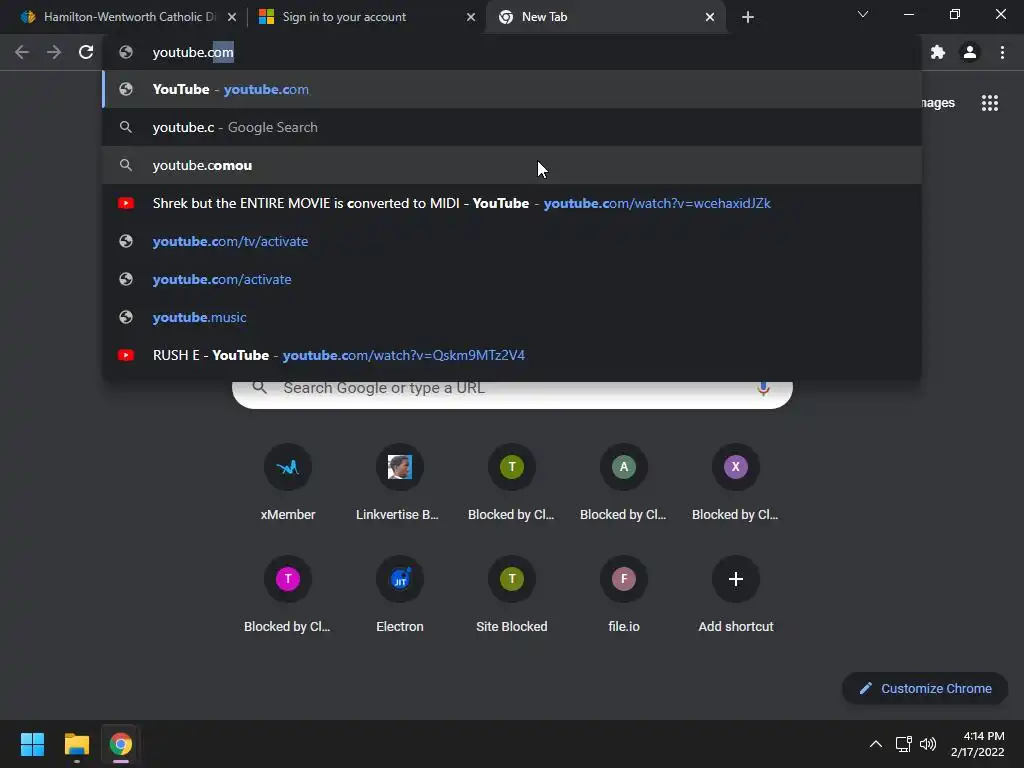Open the Windows Start menu
This screenshot has width=1024, height=768.
(x=32, y=744)
